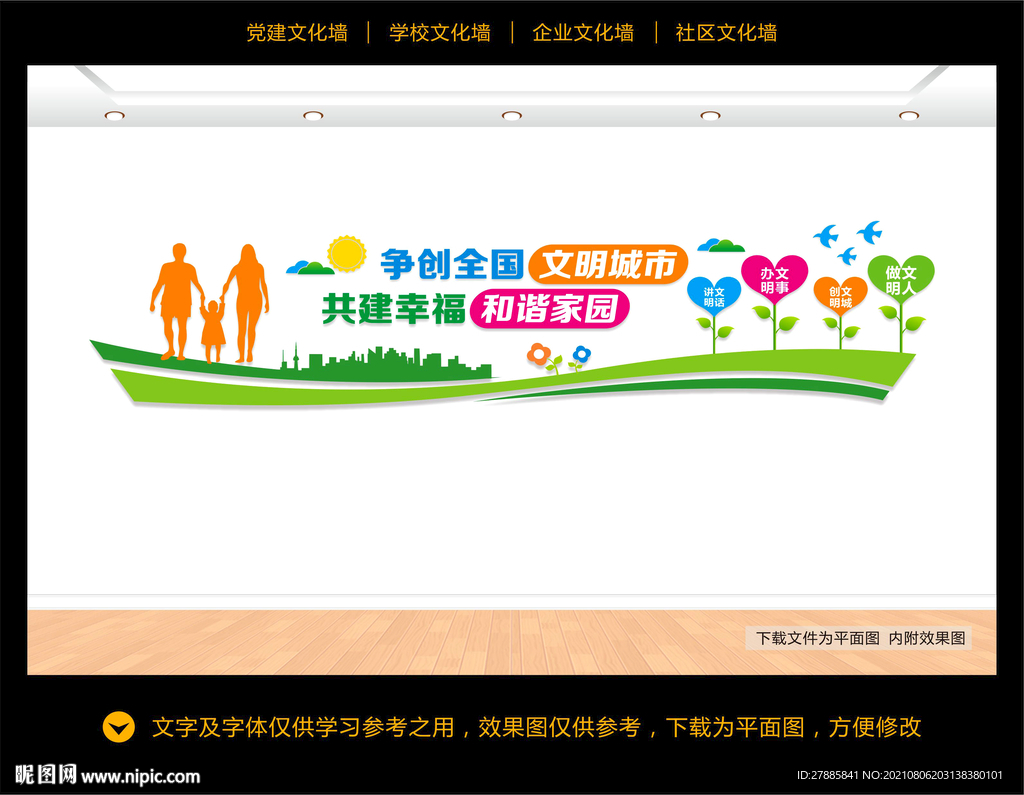Open the 学校文化墙 category
Image resolution: width=1024 pixels, height=795 pixels.
point(440,33)
